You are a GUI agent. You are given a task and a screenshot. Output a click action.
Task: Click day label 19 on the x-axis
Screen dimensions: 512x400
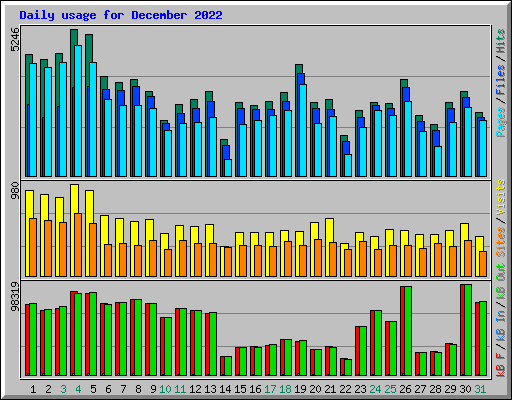click(300, 389)
